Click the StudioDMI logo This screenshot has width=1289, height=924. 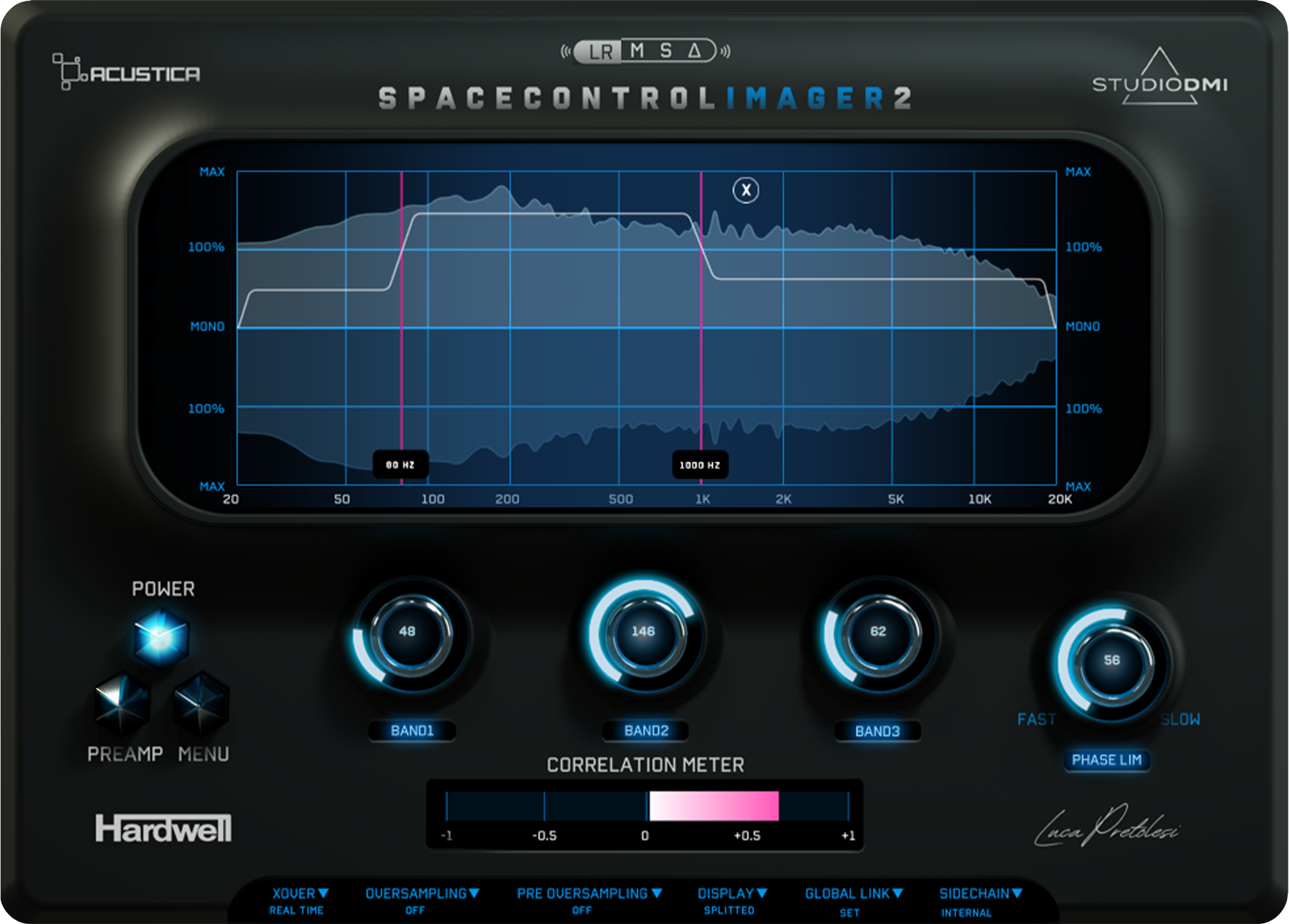pyautogui.click(x=1160, y=76)
